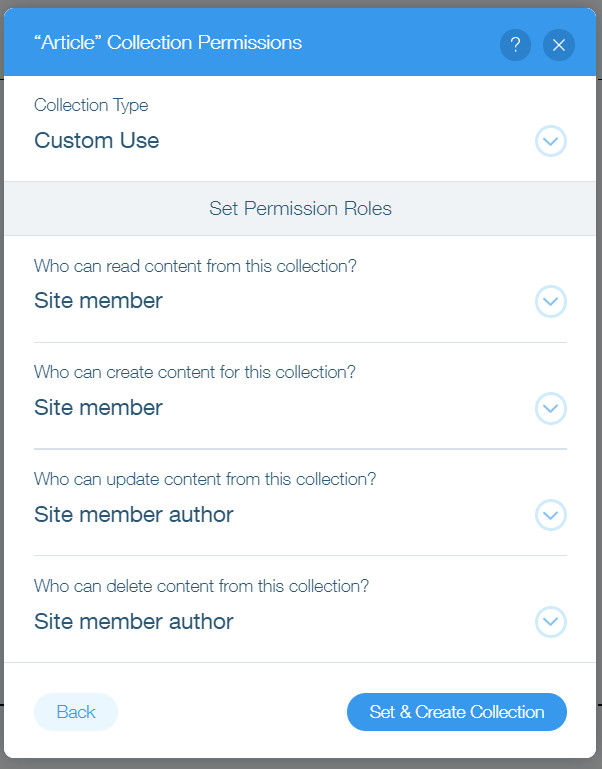The image size is (602, 769).
Task: Close the Collection Permissions dialog
Action: pyautogui.click(x=559, y=45)
